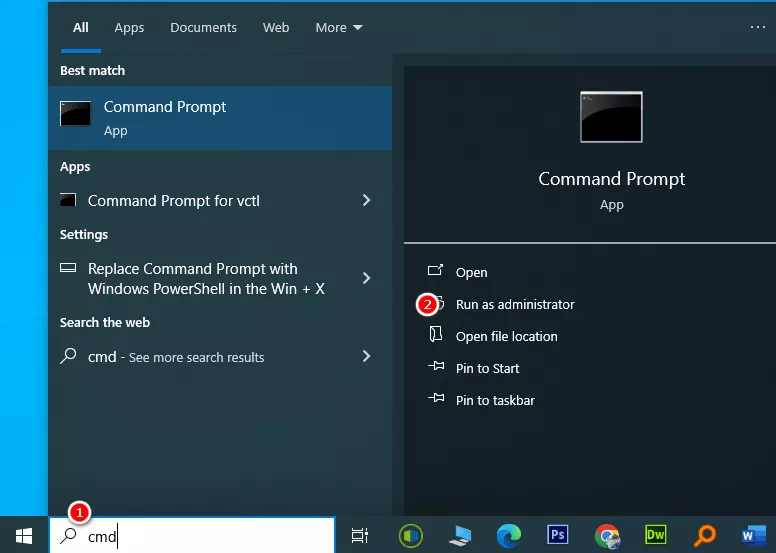
Task: Open Command Prompt for vctl result
Action: [220, 200]
